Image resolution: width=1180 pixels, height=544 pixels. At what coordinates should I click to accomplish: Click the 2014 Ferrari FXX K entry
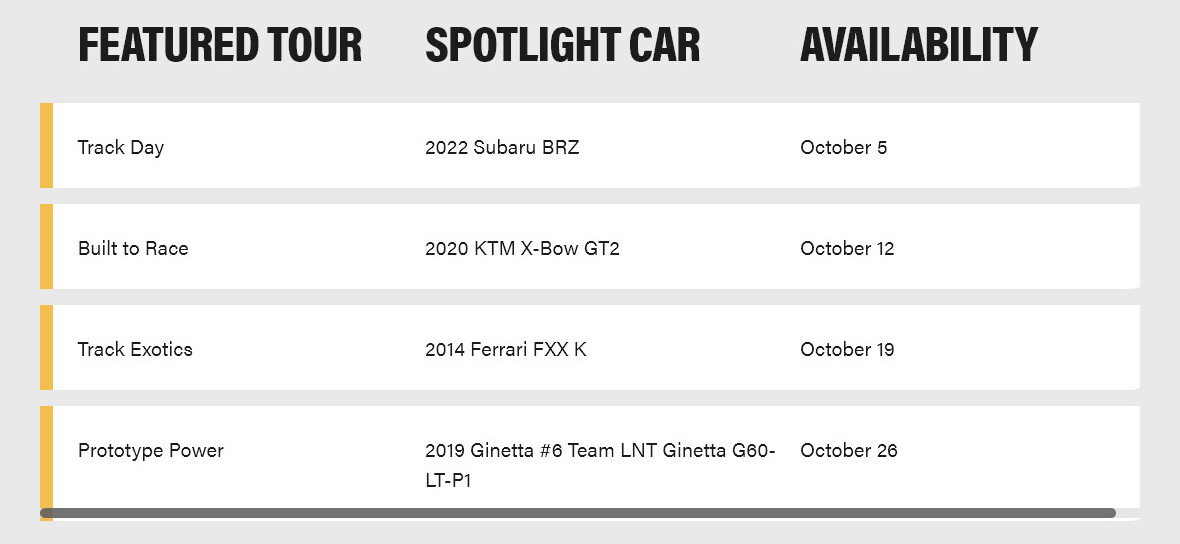tap(506, 349)
